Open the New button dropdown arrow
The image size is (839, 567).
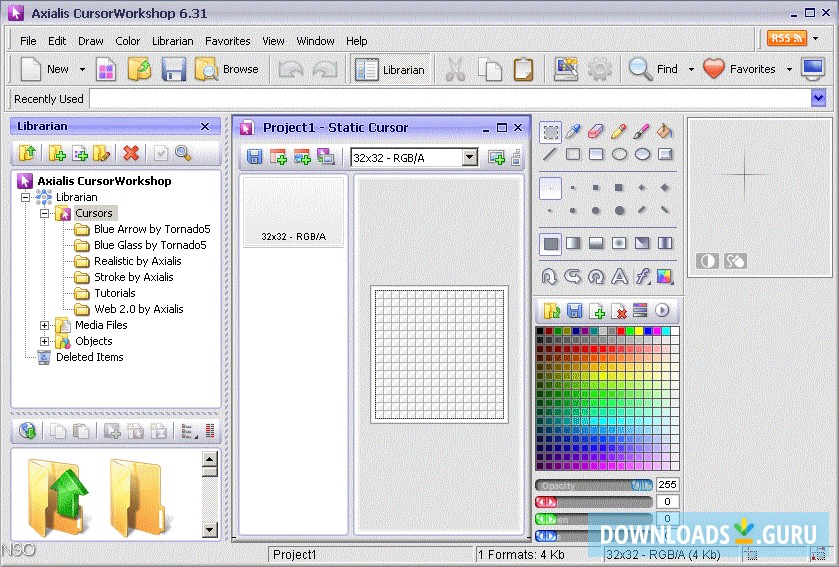82,70
